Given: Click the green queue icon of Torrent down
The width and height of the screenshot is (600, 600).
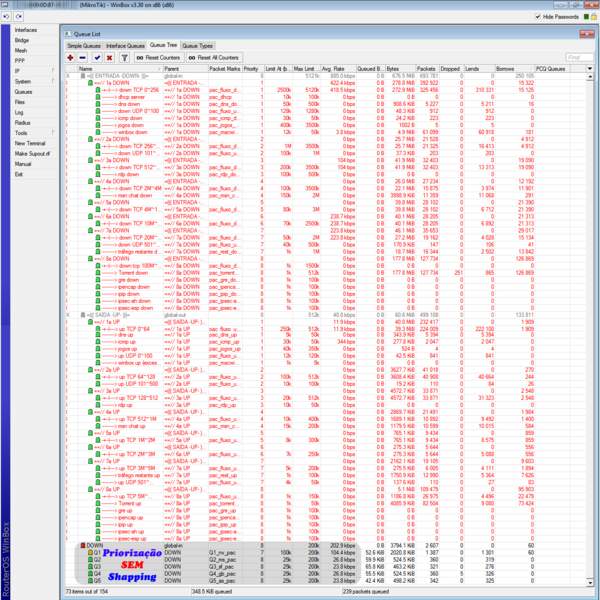Looking at the screenshot, I should (98, 273).
